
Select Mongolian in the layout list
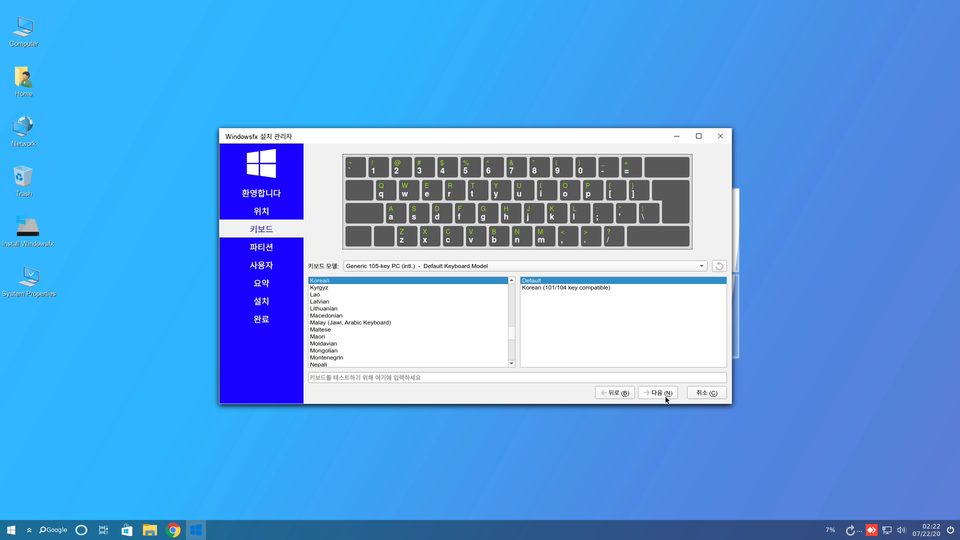pos(408,351)
